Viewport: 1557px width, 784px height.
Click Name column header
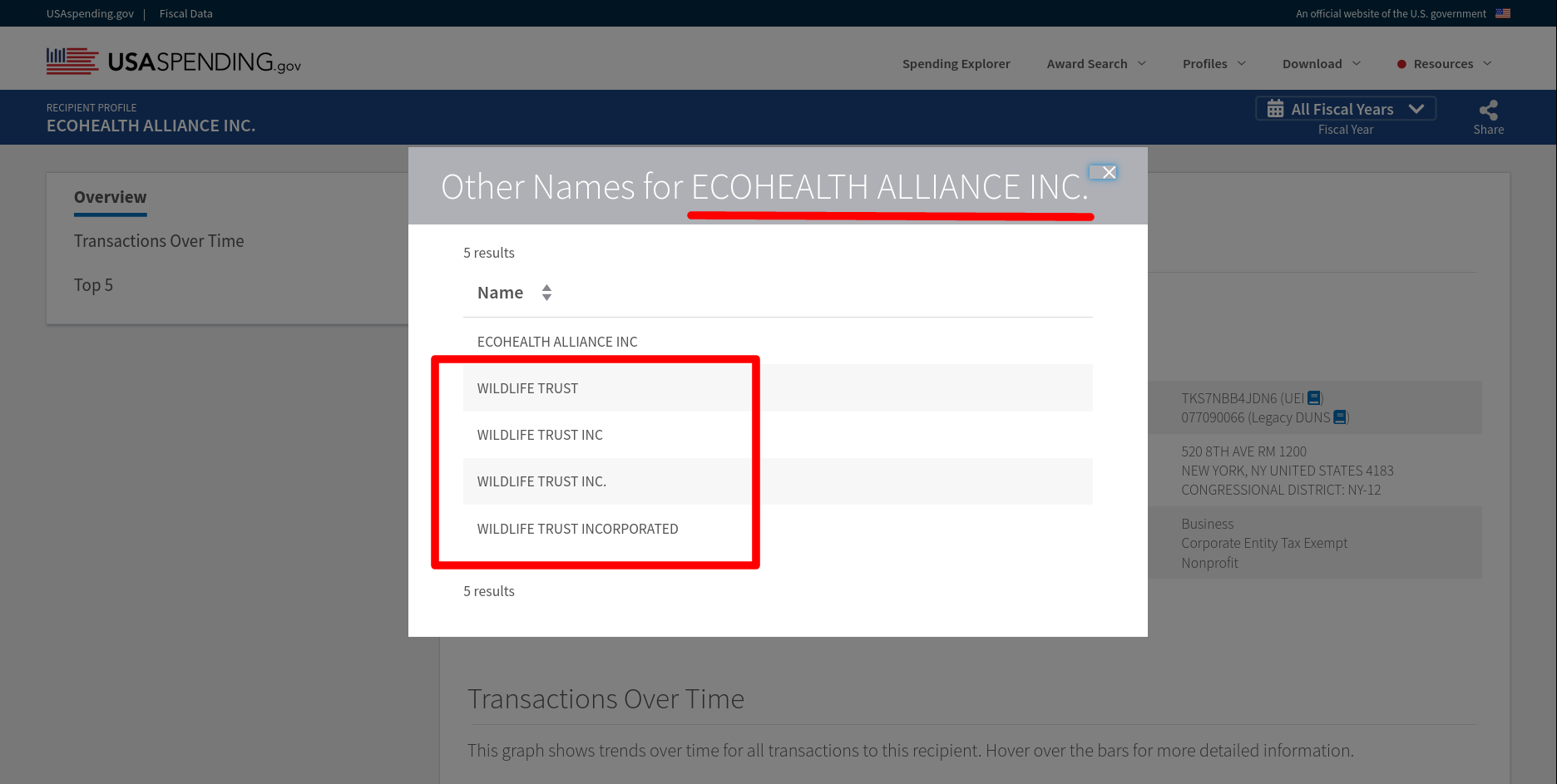click(500, 293)
